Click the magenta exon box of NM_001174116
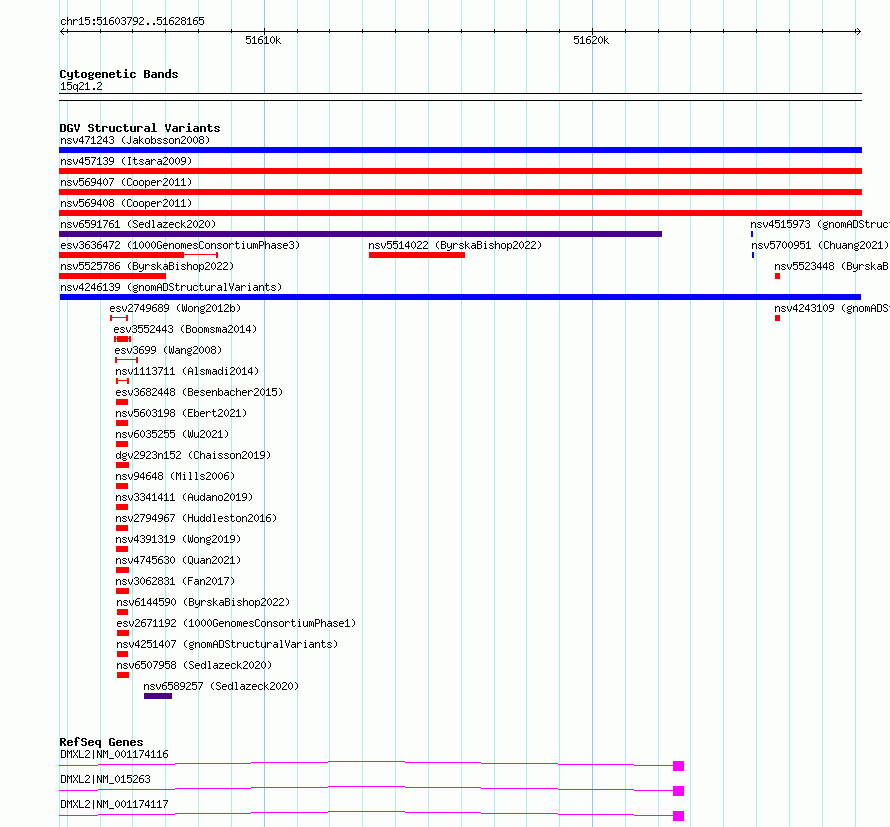The width and height of the screenshot is (890, 827). point(678,766)
